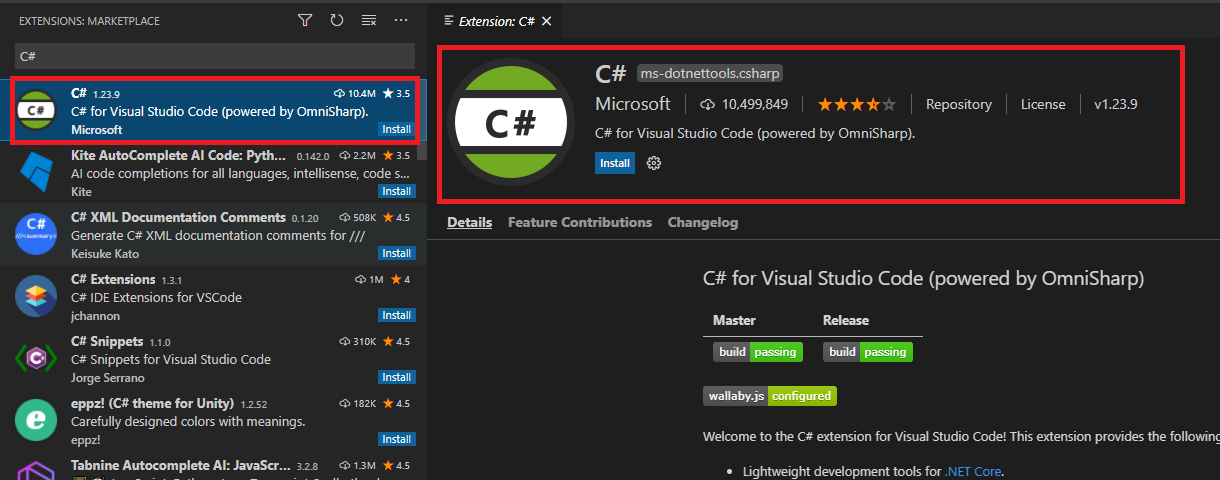This screenshot has height=480, width=1220.
Task: Click the Kite extension logo icon
Action: [36, 174]
